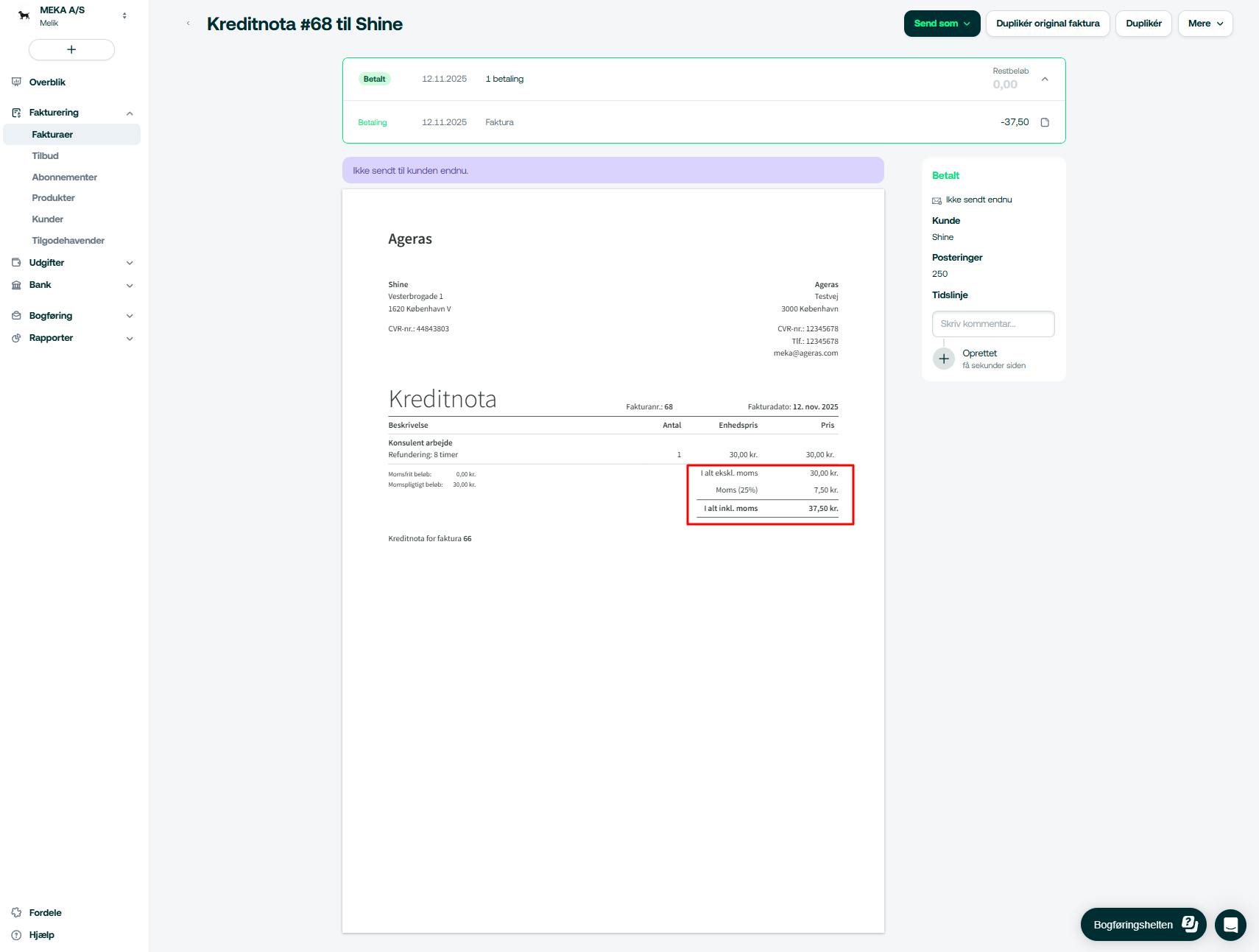Open Fordele in the sidebar
Viewport: 1259px width, 952px height.
click(45, 913)
